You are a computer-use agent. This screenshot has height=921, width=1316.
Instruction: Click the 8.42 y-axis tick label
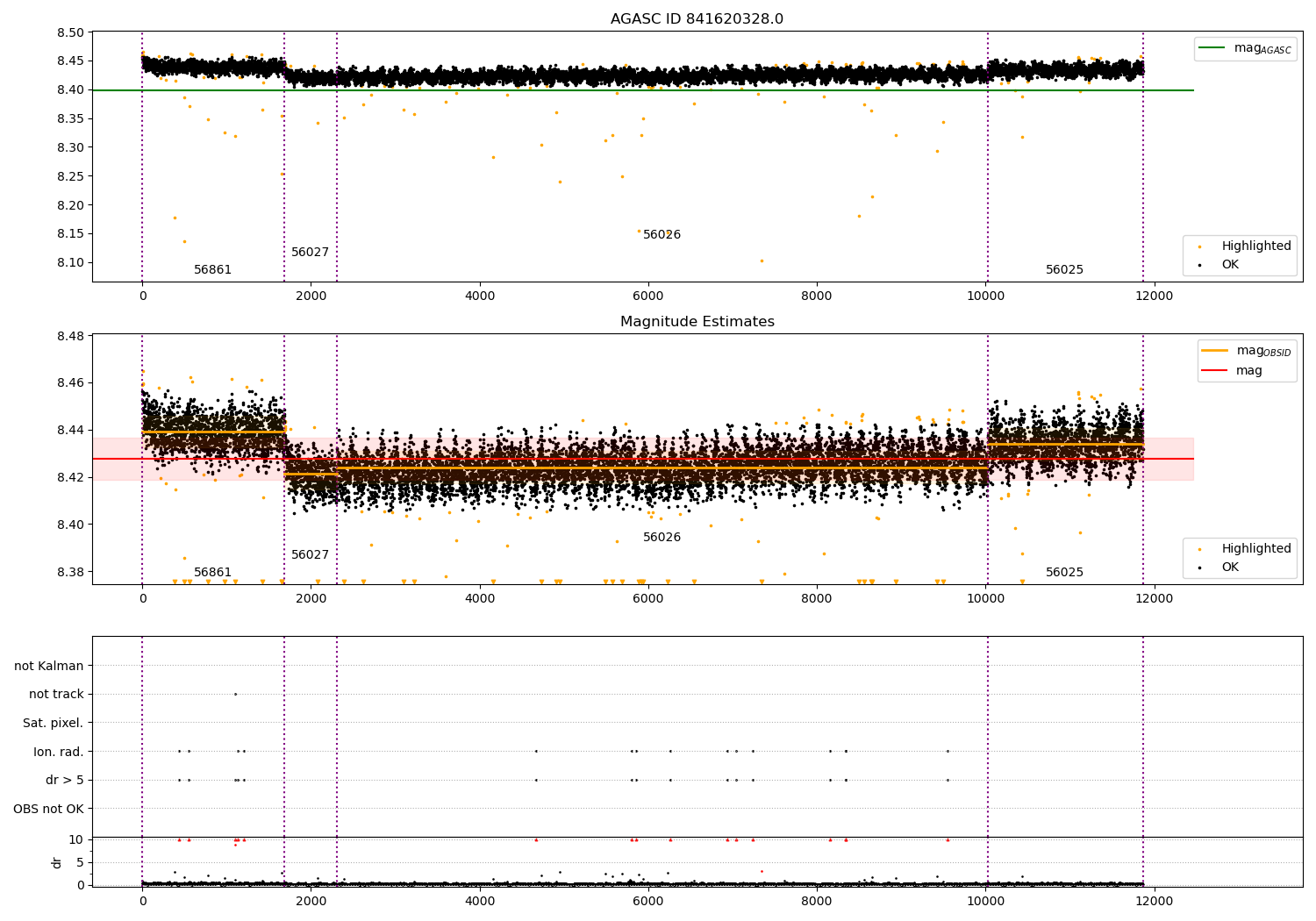pyautogui.click(x=70, y=478)
